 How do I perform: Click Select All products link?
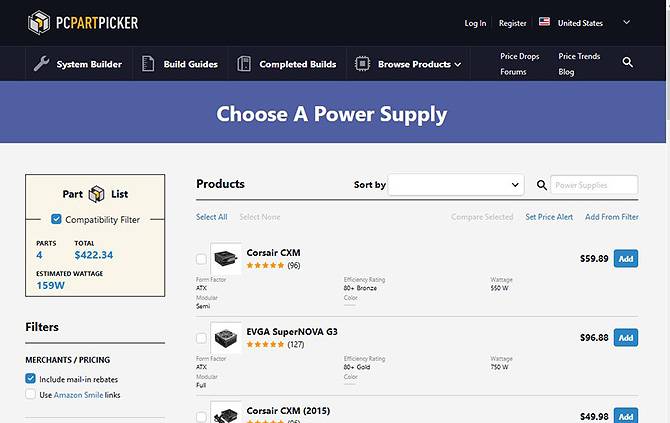[212, 217]
